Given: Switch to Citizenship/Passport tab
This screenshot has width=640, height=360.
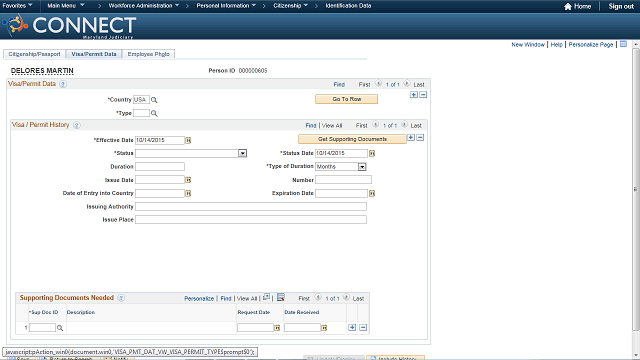Looking at the screenshot, I should point(34,54).
